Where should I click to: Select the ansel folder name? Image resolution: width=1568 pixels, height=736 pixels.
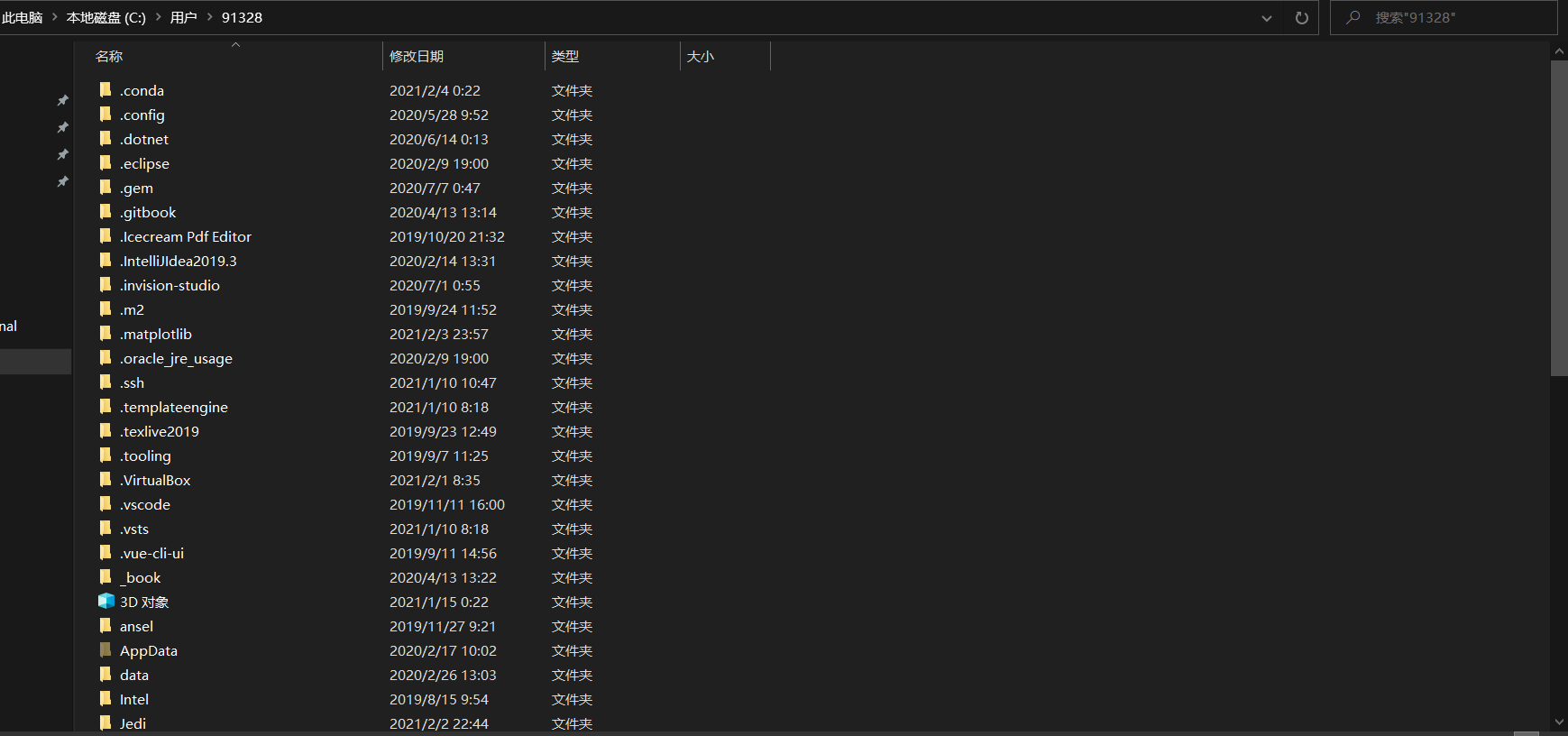pos(136,626)
